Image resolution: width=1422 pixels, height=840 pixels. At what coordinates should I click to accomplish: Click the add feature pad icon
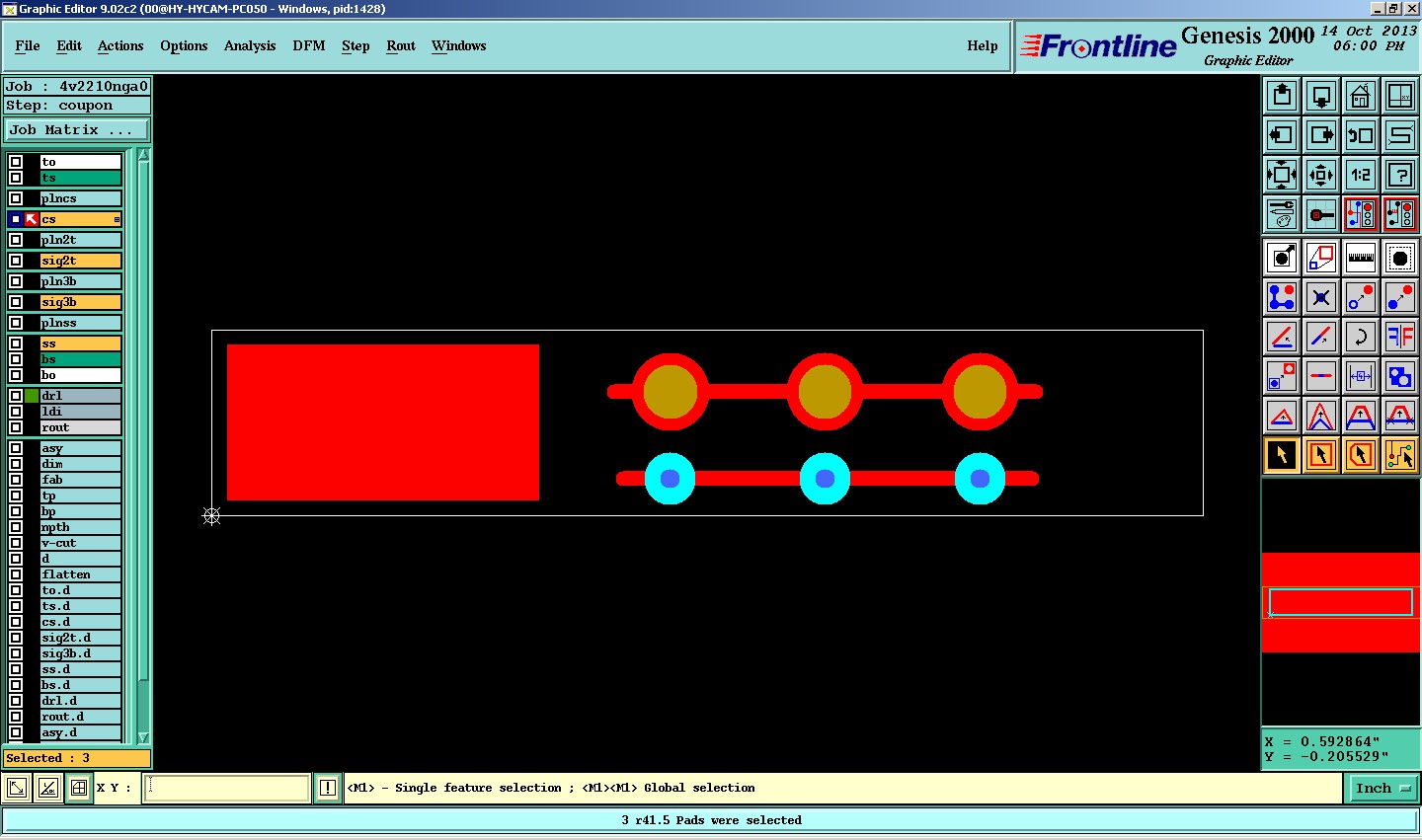pos(1282,259)
